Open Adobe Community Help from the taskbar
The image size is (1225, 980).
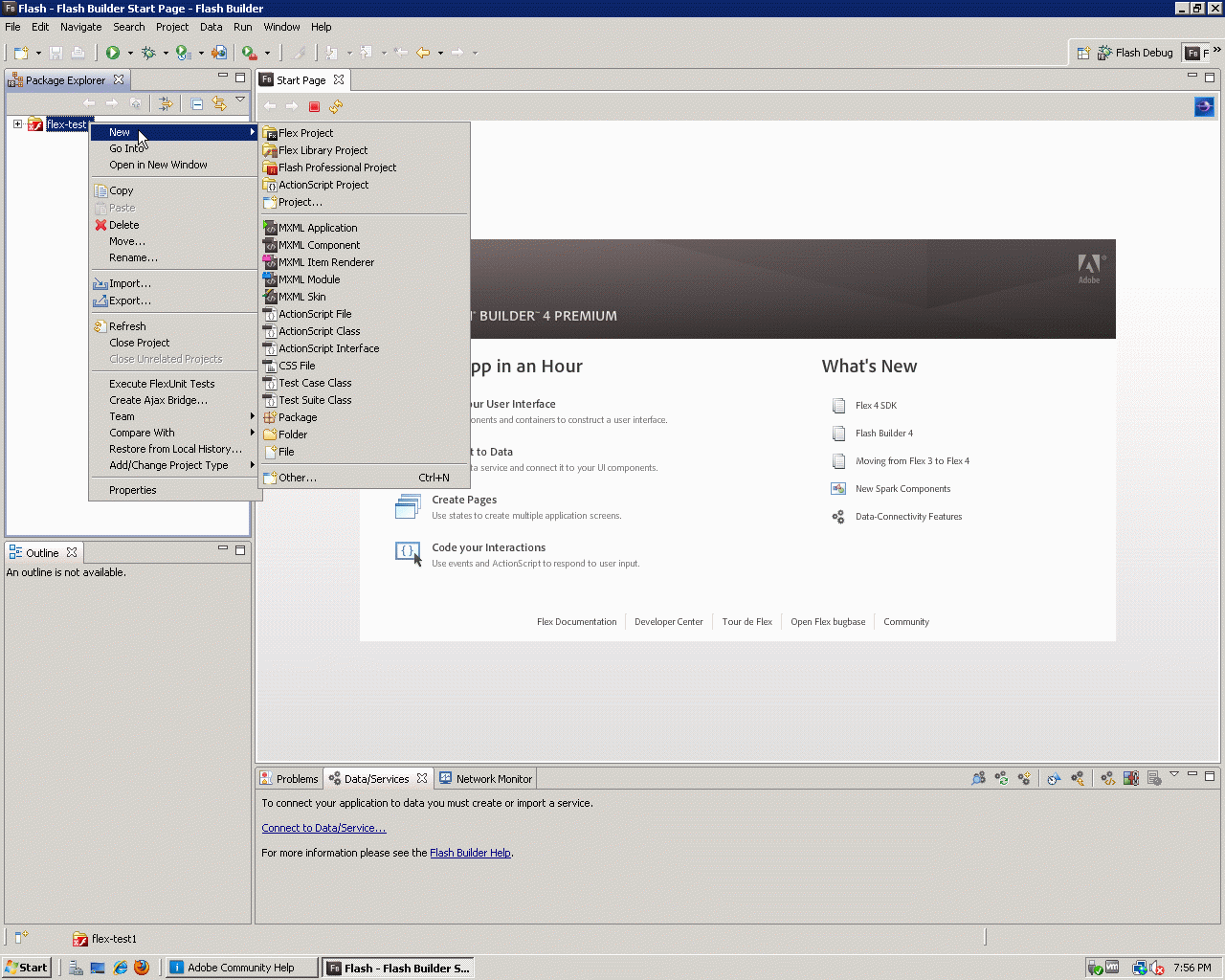pyautogui.click(x=241, y=968)
